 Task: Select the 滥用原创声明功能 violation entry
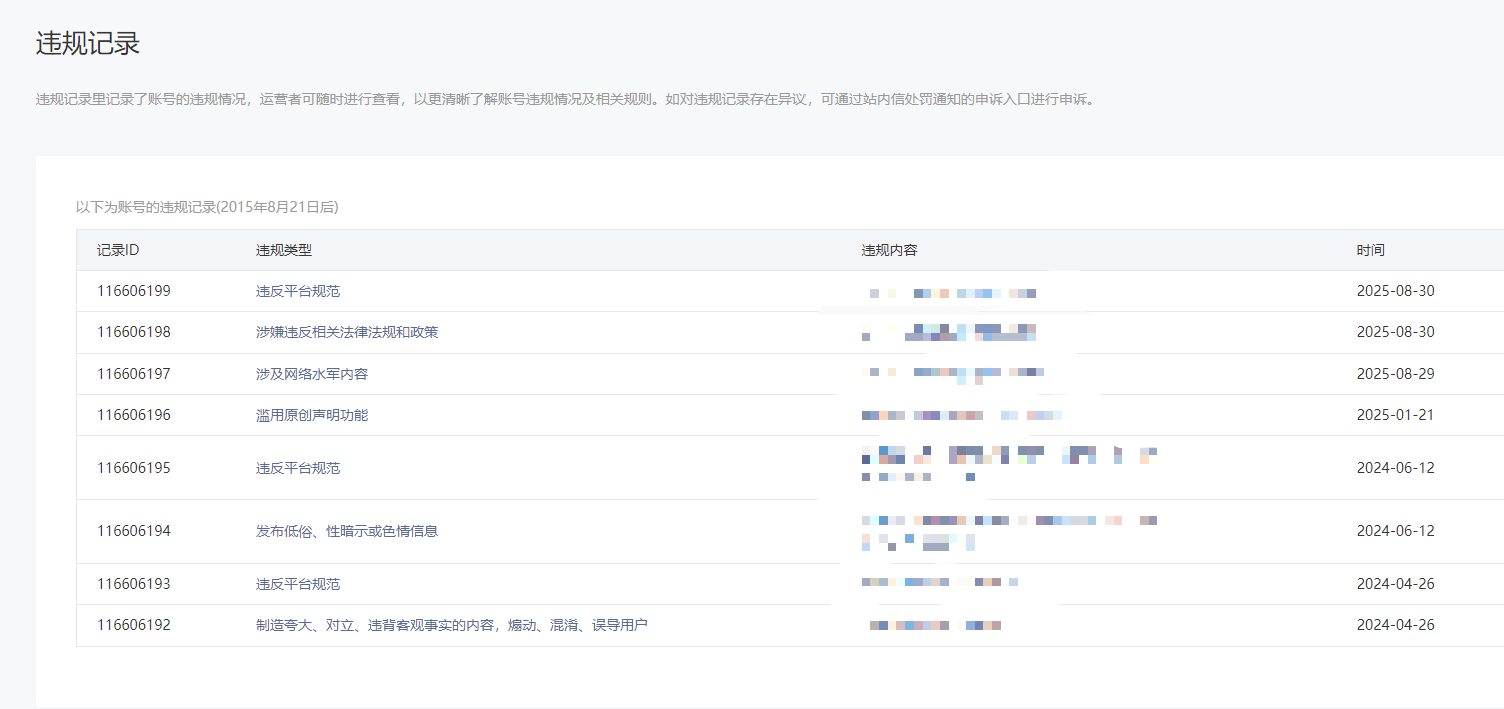312,415
